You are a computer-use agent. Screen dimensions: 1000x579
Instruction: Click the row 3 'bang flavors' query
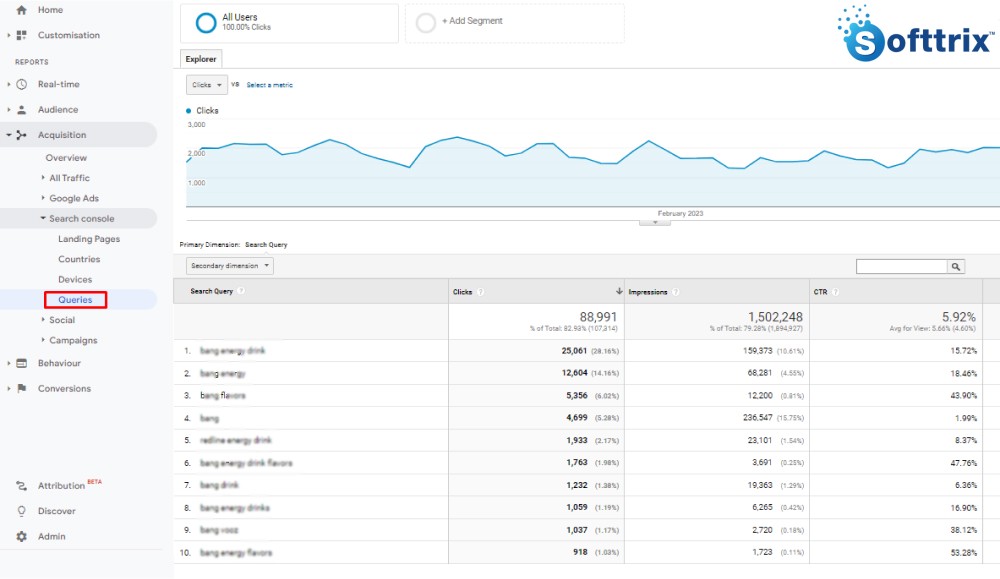[x=223, y=396]
